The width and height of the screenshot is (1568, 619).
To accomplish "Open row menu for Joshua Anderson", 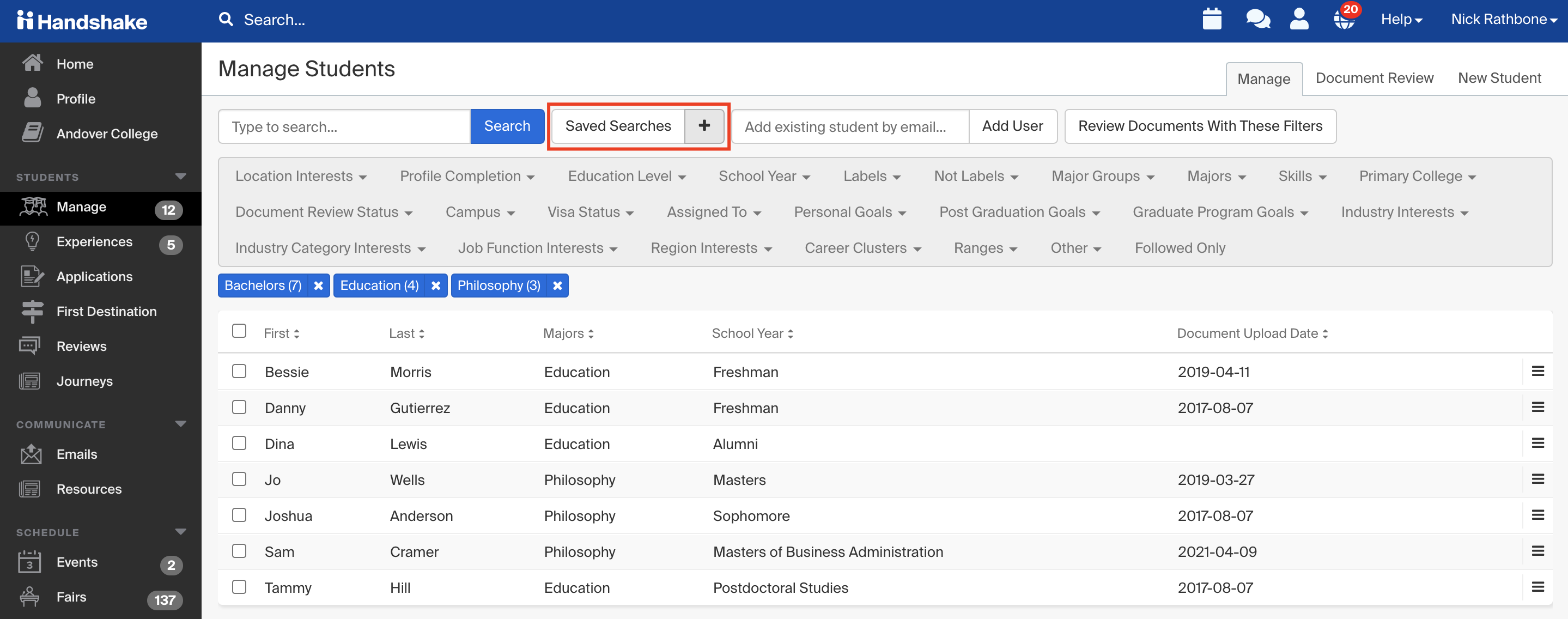I will point(1537,515).
